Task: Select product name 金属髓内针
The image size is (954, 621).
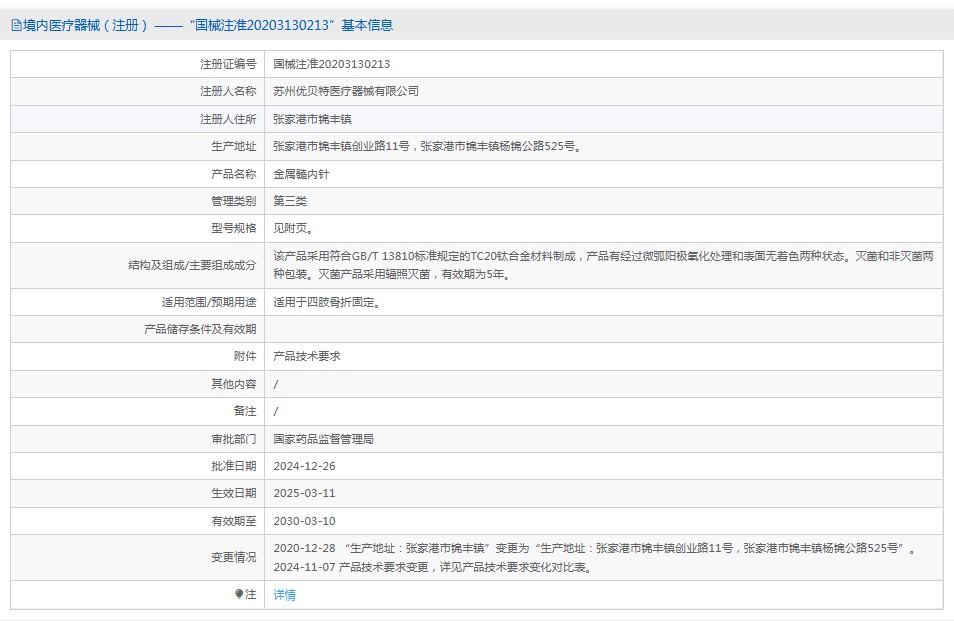Action: point(301,174)
